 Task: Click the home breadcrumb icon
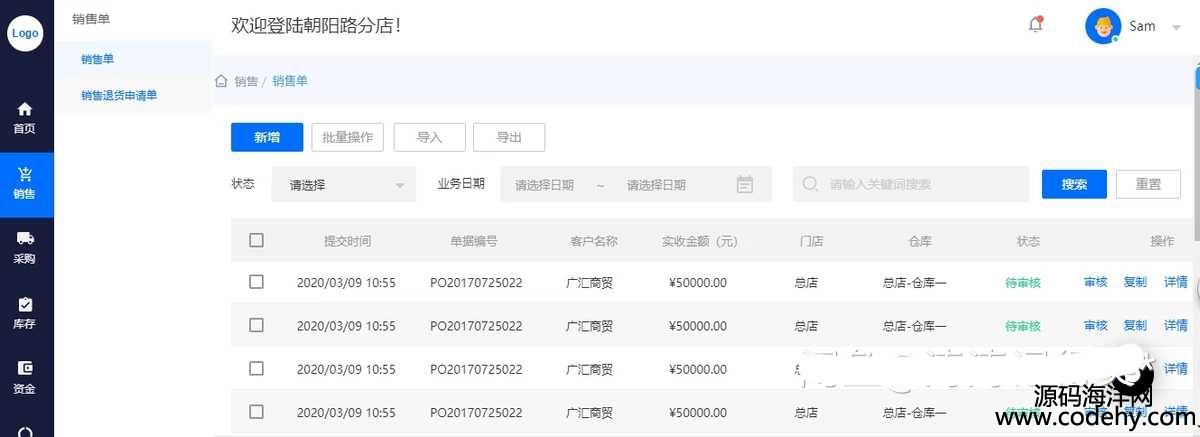pos(221,81)
